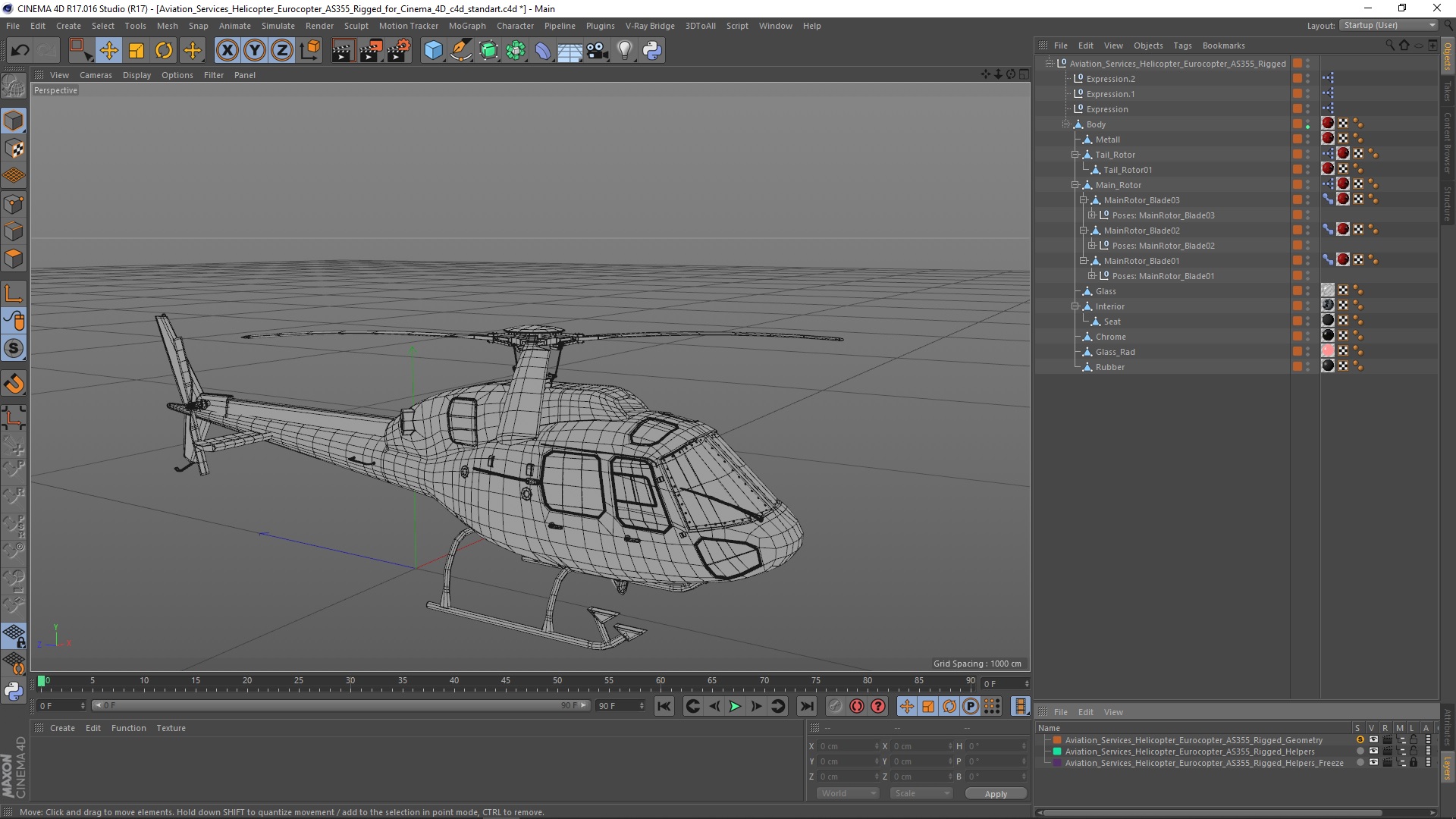Render active view clapperboard icon
This screenshot has height=819, width=1456.
point(343,51)
